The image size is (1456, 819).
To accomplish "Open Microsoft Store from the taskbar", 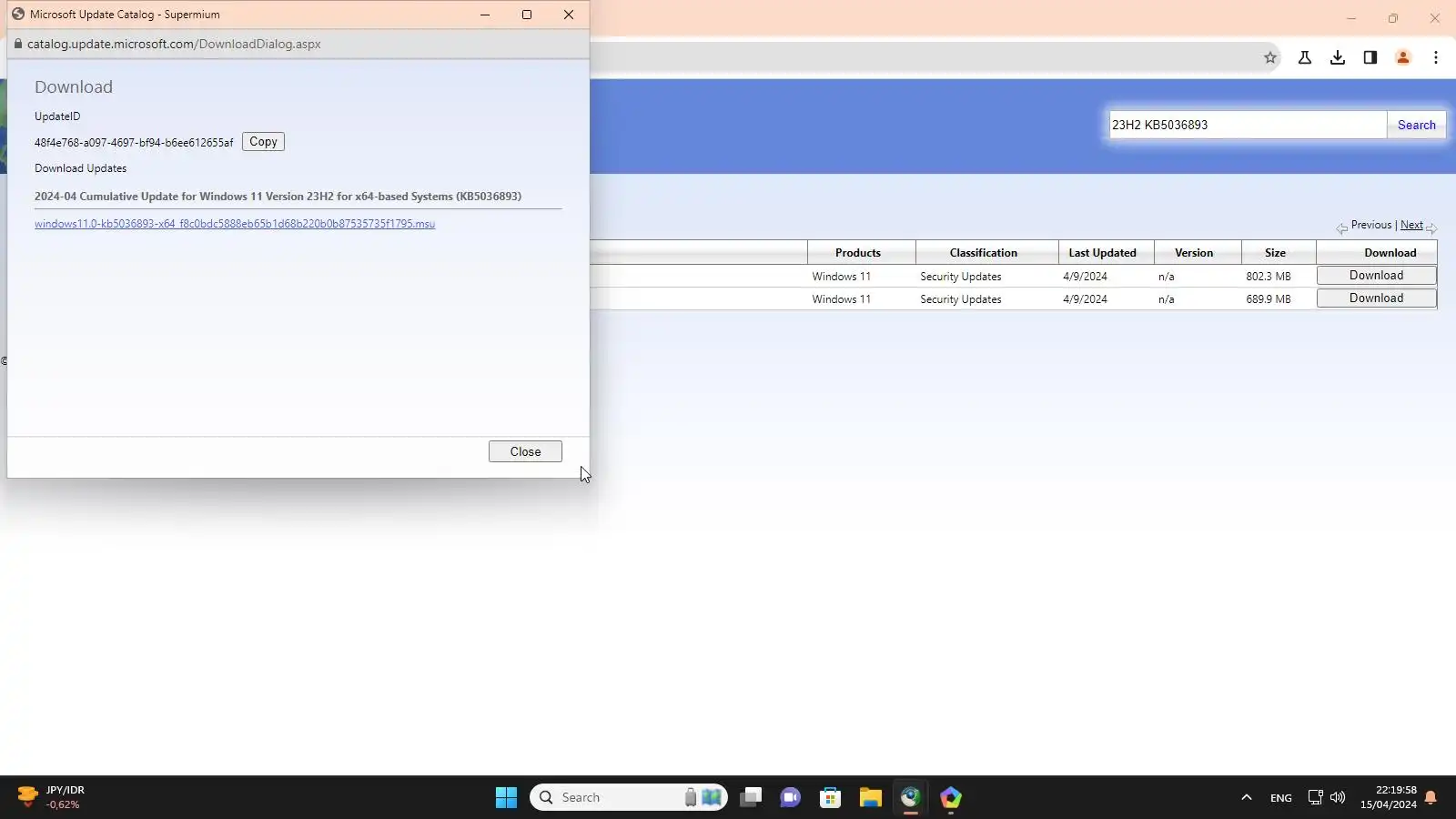I will point(830,797).
